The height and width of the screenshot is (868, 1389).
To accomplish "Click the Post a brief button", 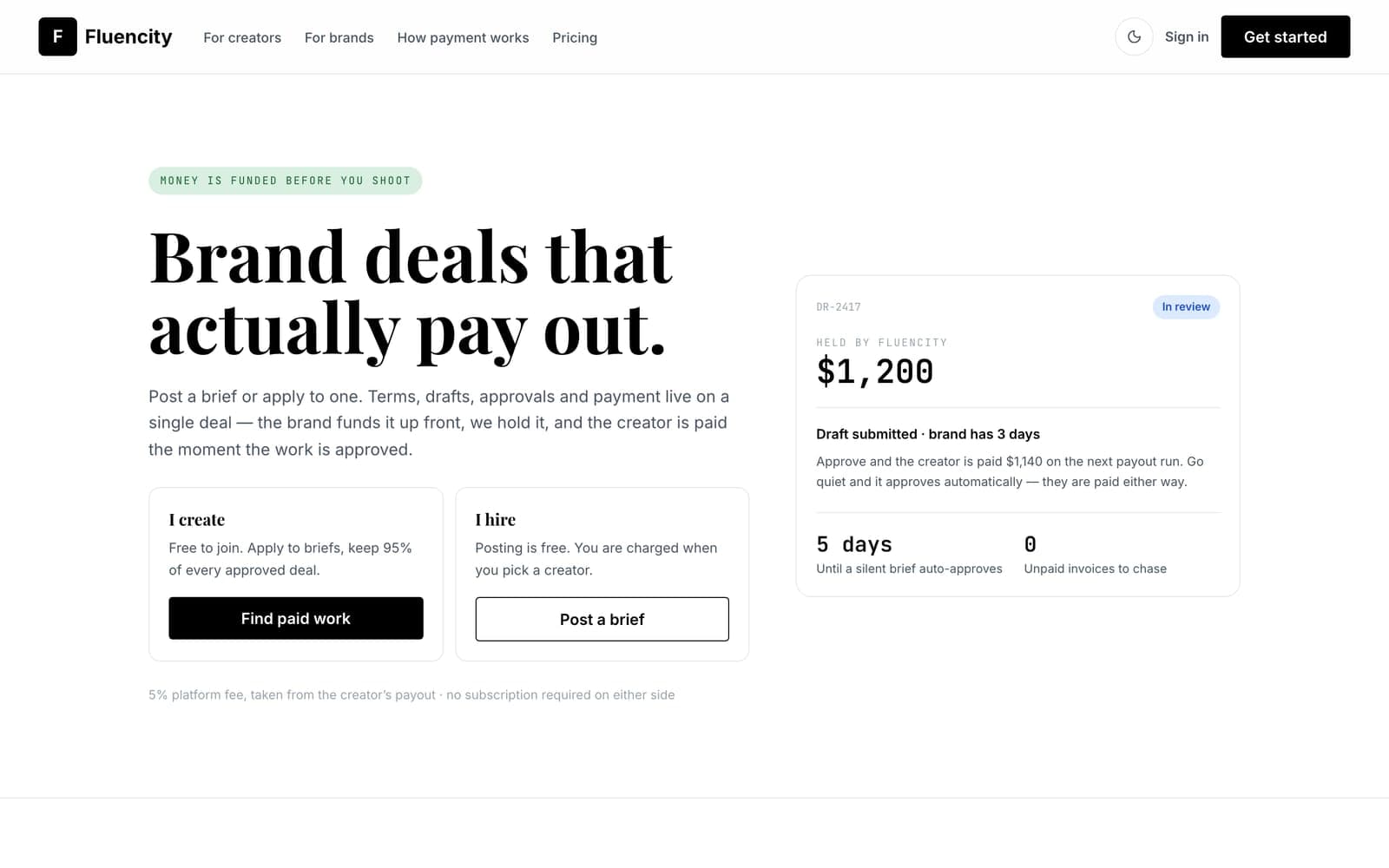I will pyautogui.click(x=602, y=619).
